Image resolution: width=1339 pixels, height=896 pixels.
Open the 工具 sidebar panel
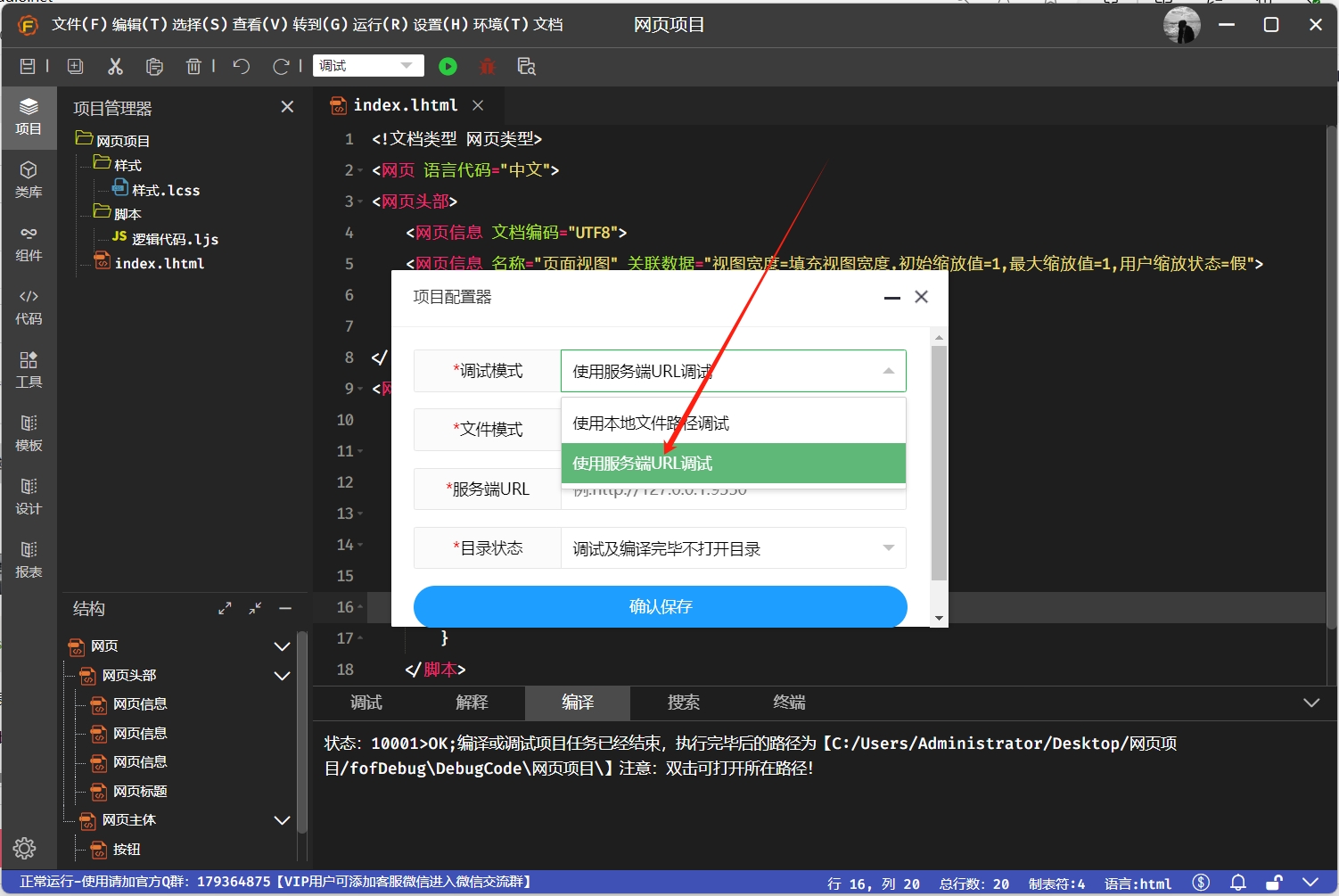(29, 370)
